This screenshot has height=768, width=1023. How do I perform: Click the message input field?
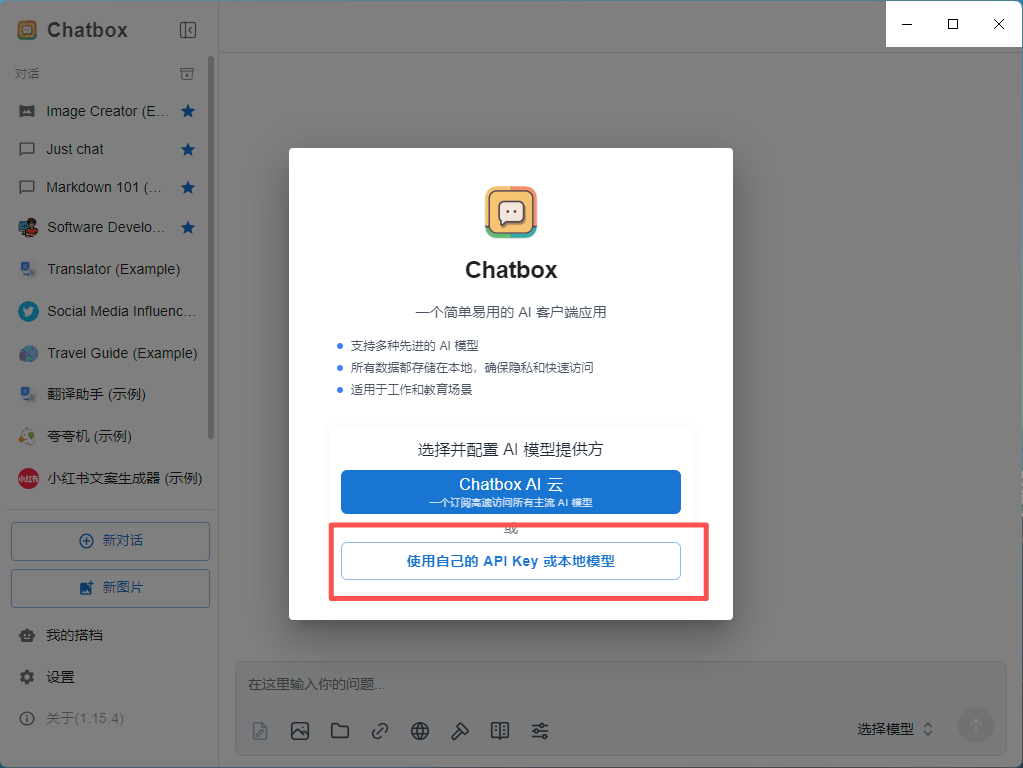click(x=500, y=684)
